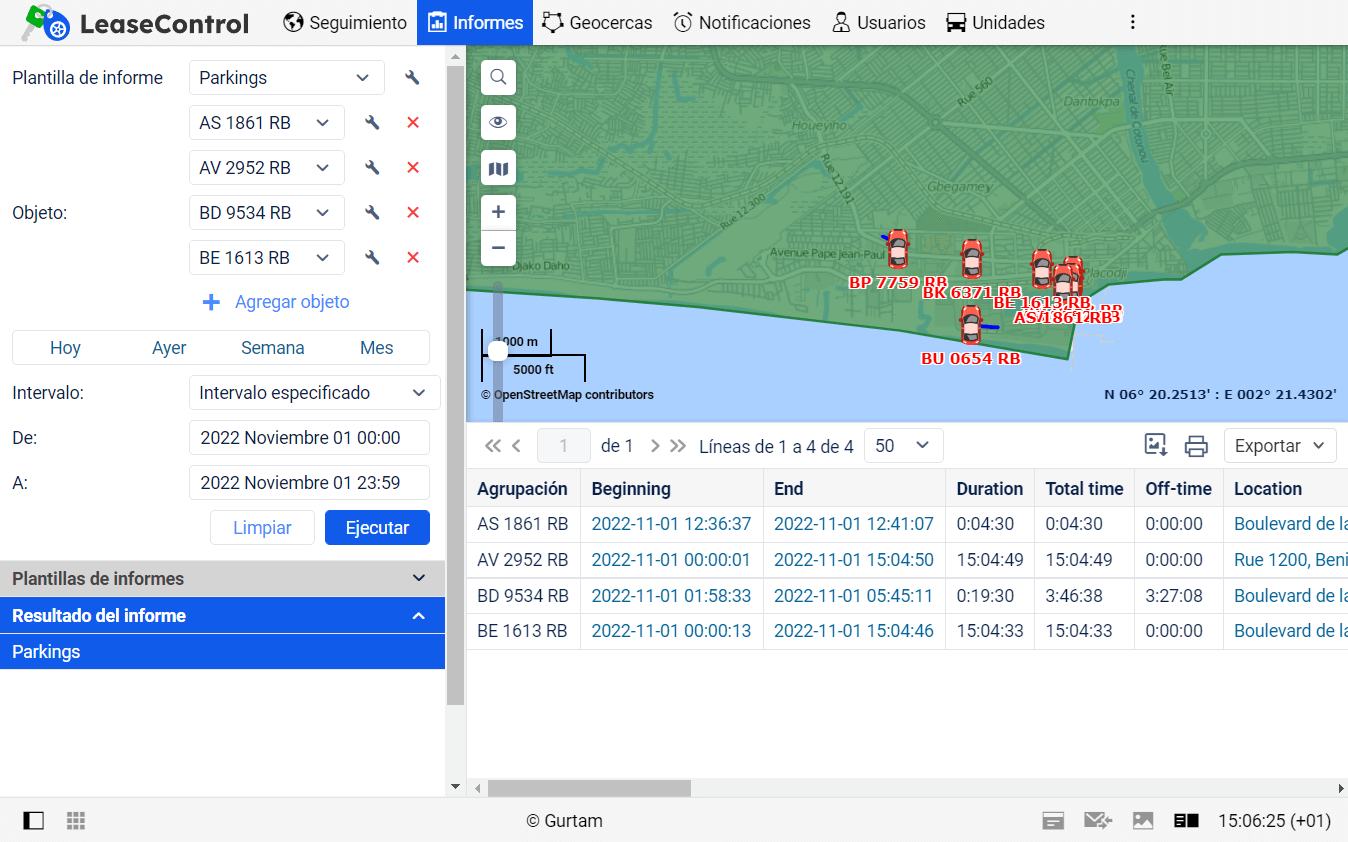Screen dimensions: 1348x842
Task: Change the rows-per-page 50 dropdown
Action: (903, 446)
